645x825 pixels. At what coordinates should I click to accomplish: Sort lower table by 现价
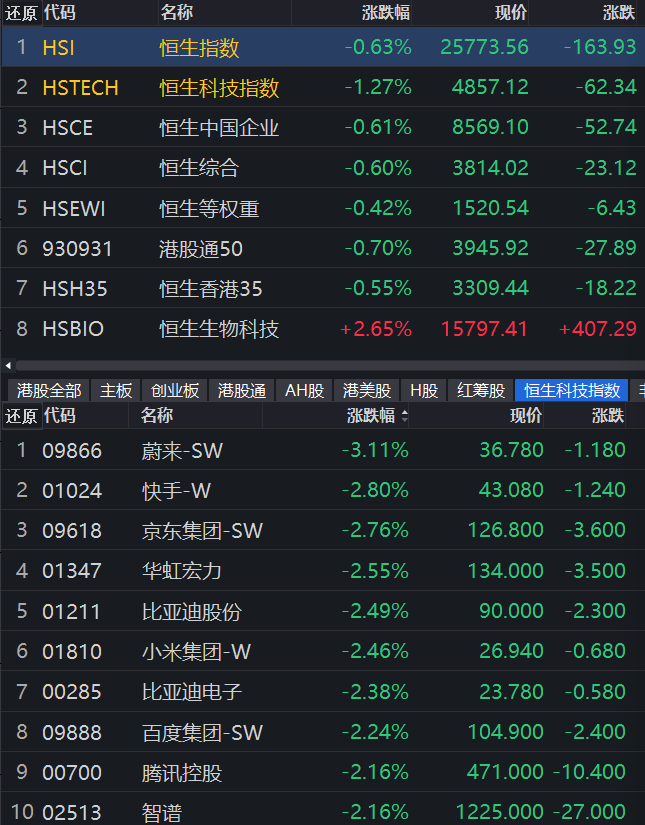(x=526, y=416)
